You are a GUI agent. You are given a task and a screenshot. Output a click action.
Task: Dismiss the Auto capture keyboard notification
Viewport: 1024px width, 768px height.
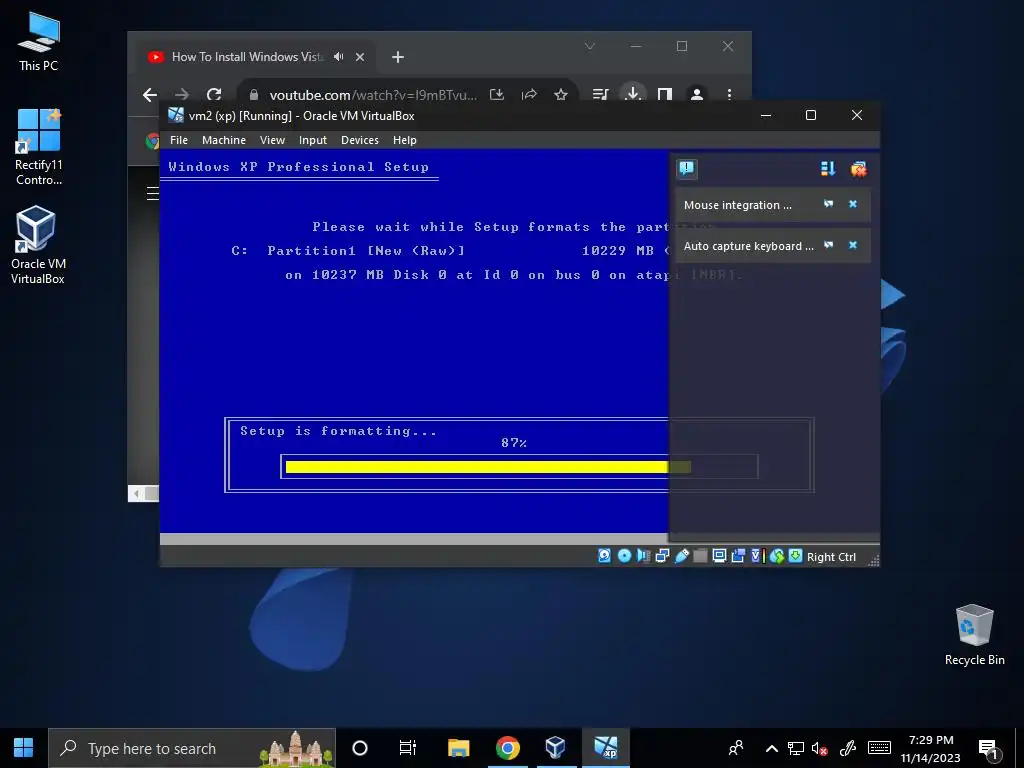click(x=852, y=246)
